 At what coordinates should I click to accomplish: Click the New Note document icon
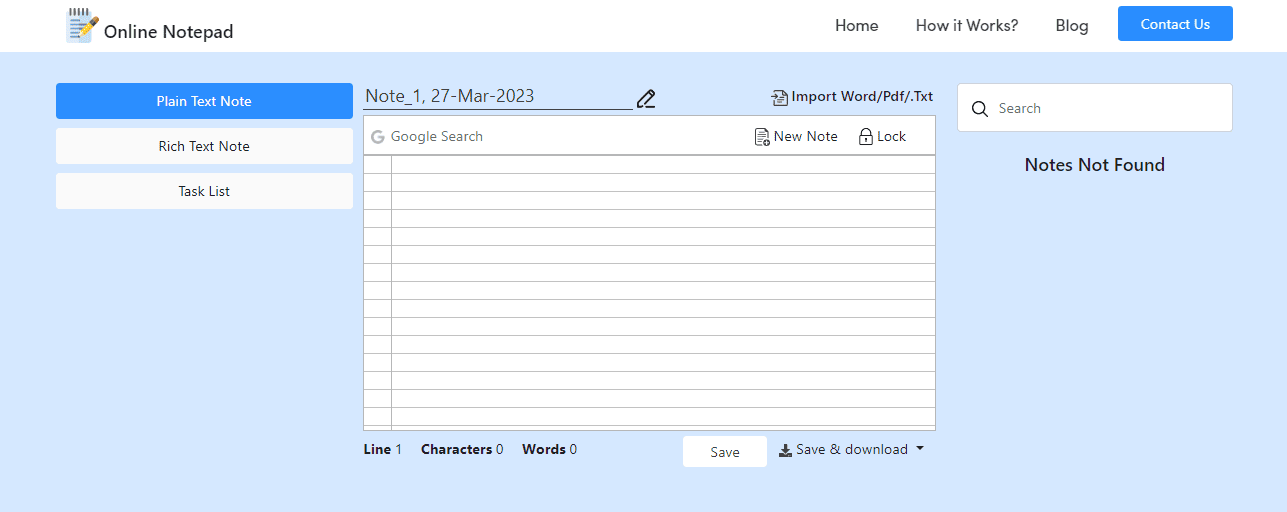pyautogui.click(x=762, y=137)
